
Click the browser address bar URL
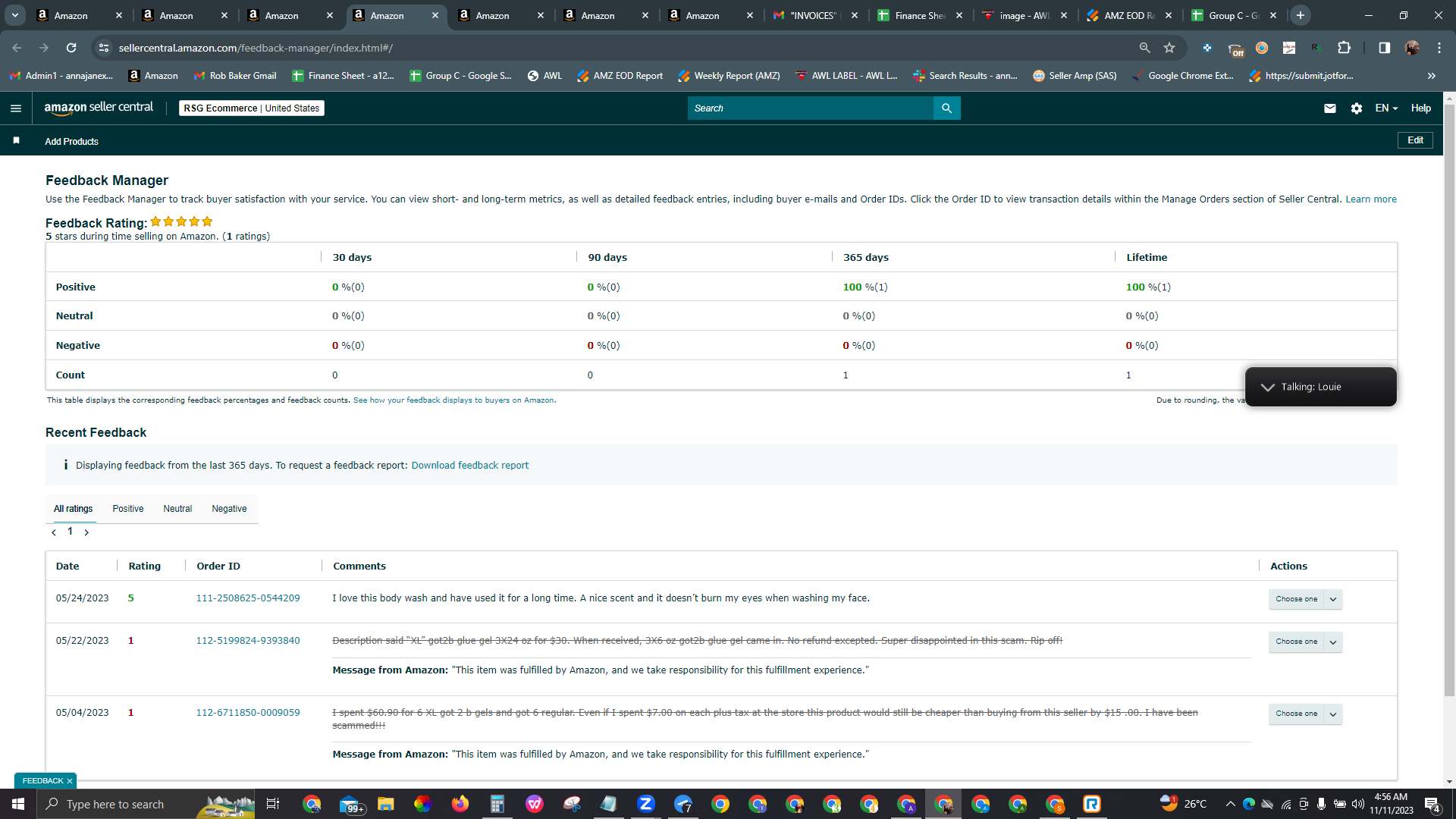pos(256,48)
